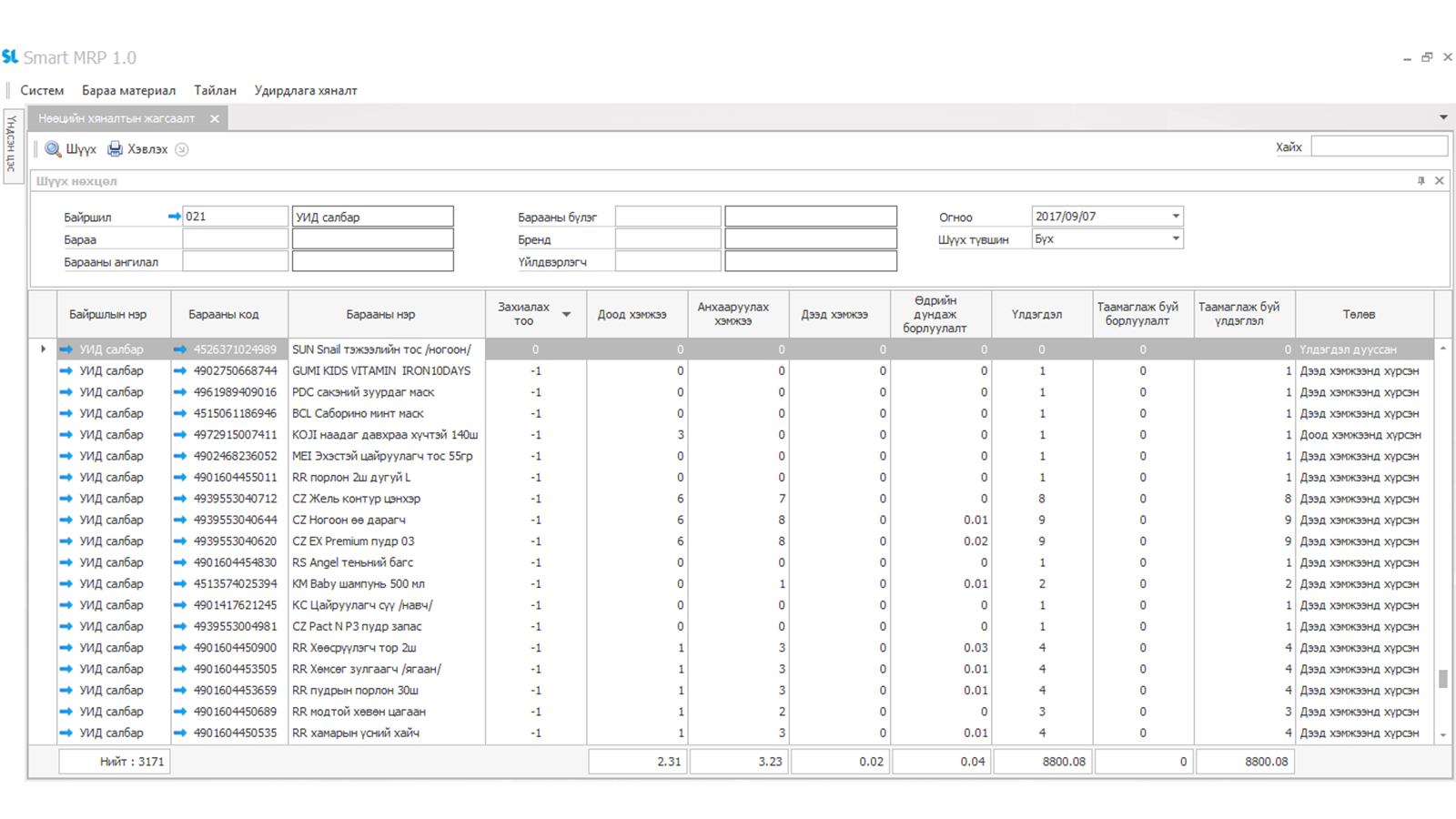
Task: Click the RR хамарын усний хайч cell
Action: coord(387,733)
